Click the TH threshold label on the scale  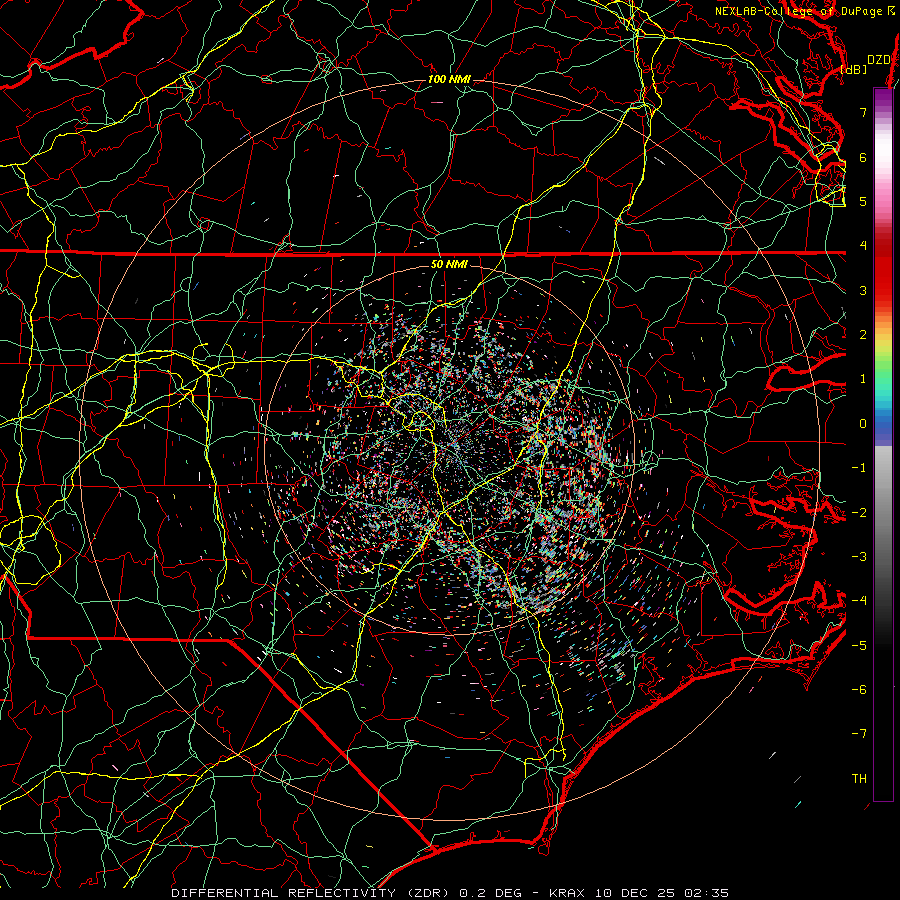click(x=859, y=779)
